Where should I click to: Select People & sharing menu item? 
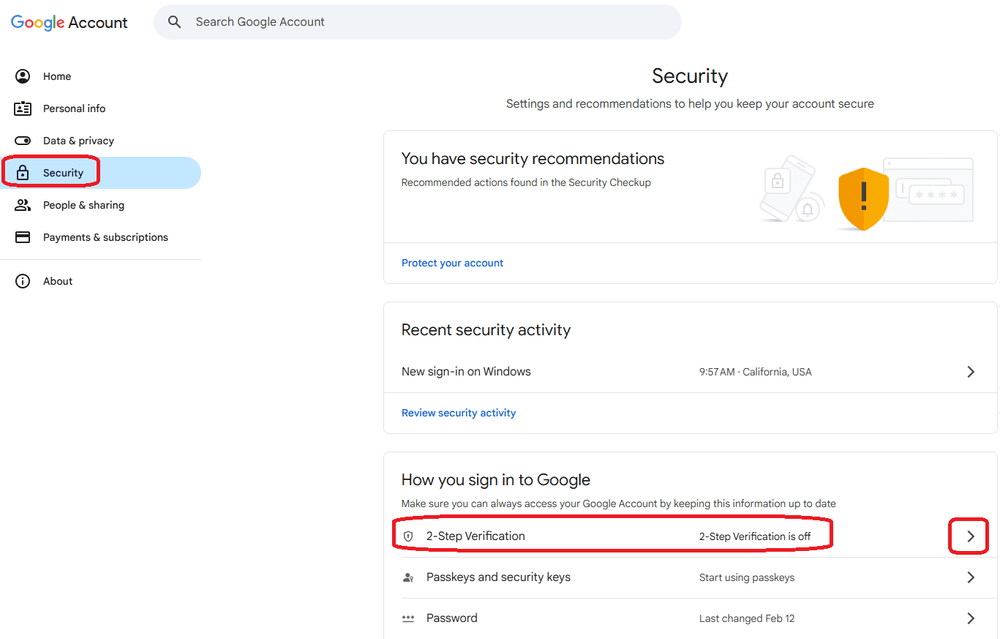[83, 205]
